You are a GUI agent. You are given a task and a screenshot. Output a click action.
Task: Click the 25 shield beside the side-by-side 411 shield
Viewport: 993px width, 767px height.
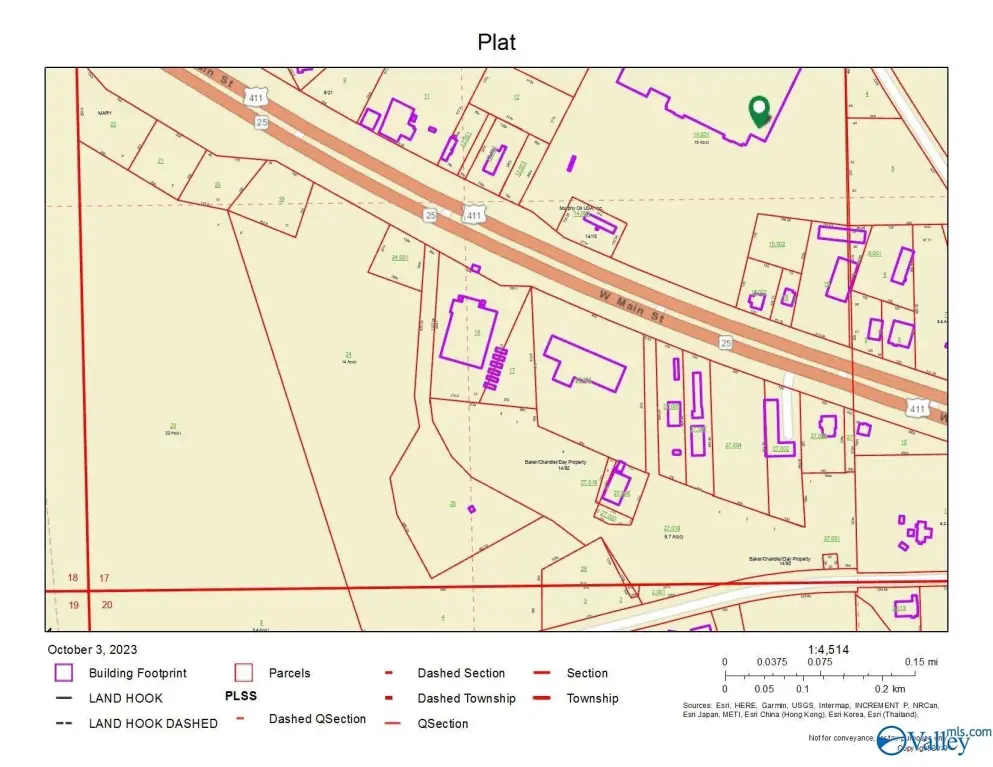point(430,214)
